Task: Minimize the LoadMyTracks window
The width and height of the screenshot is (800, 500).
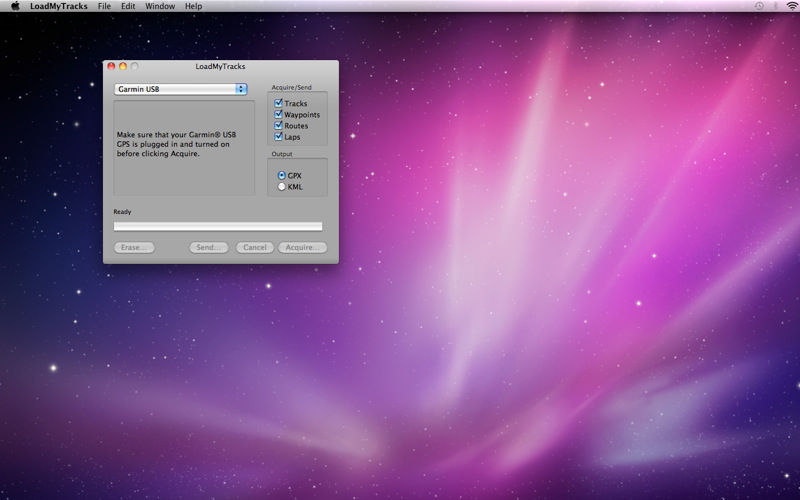Action: coord(123,66)
